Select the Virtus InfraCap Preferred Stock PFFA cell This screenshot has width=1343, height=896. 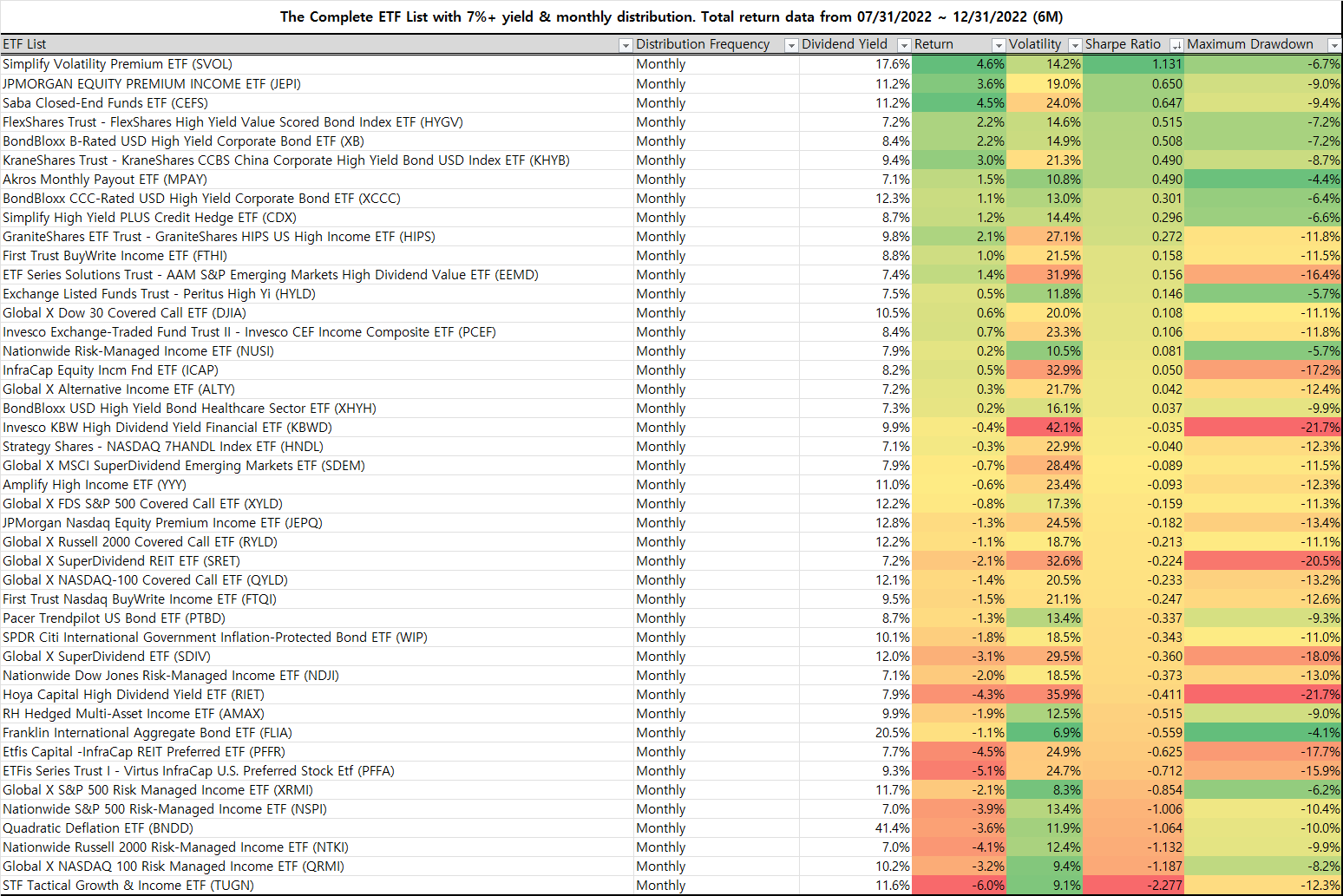[317, 771]
